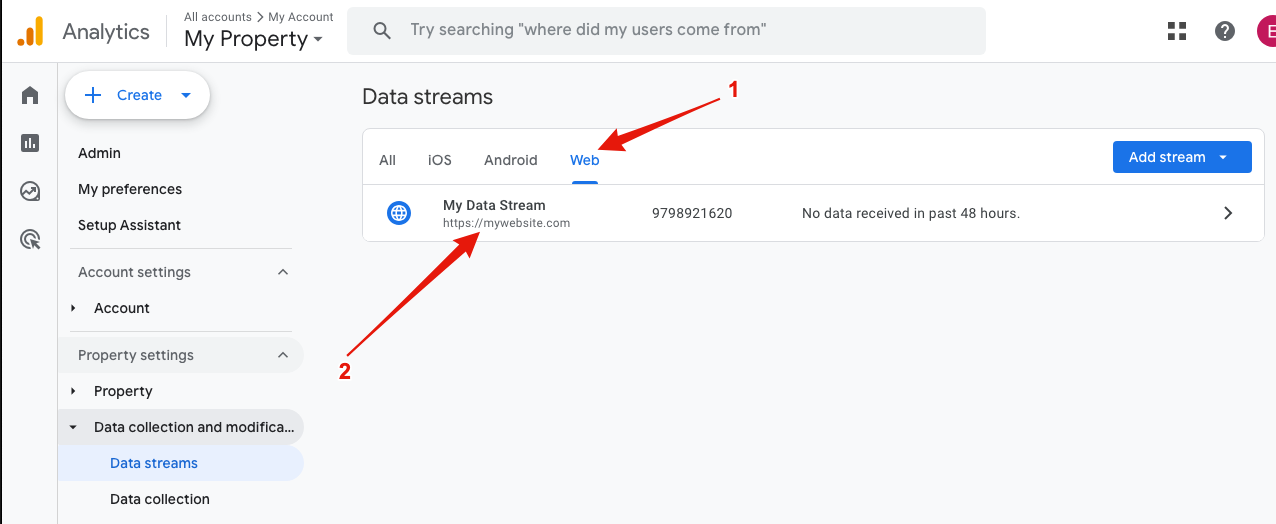Open the Reports bar chart icon
This screenshot has width=1276, height=524.
(30, 143)
